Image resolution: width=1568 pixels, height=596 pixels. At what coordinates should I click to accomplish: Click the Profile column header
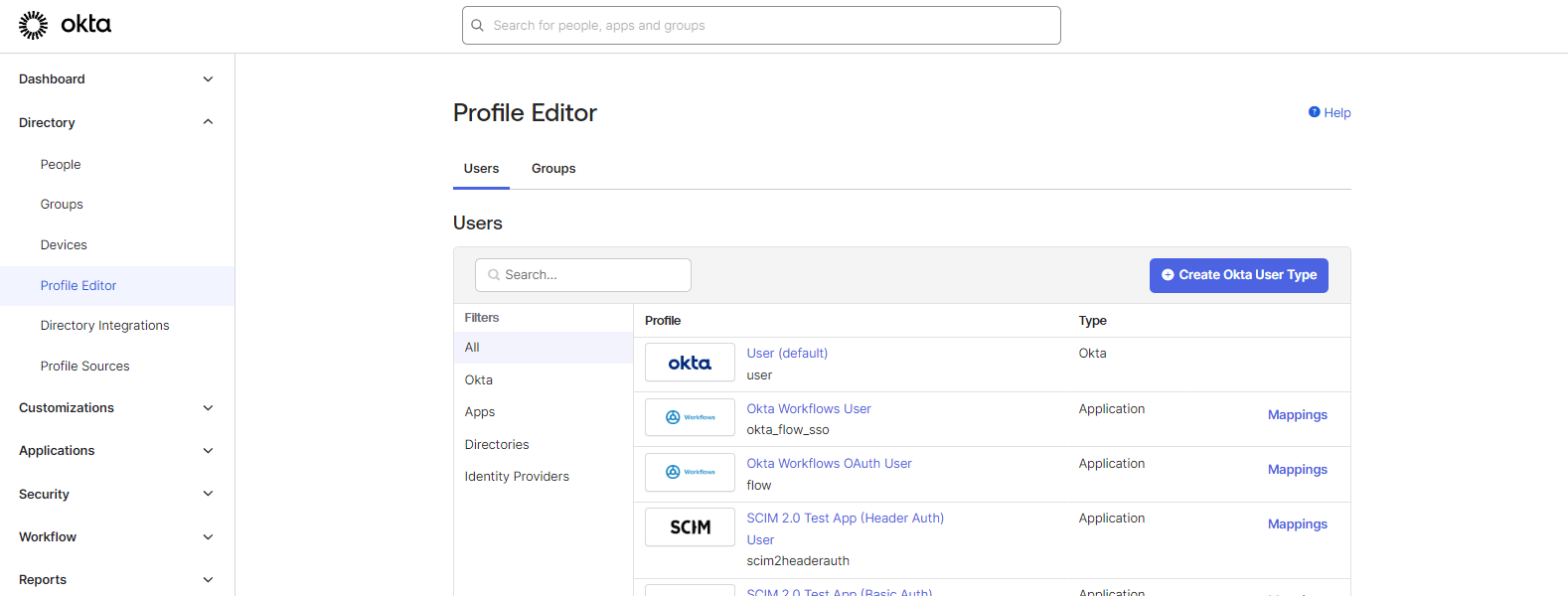coord(663,321)
